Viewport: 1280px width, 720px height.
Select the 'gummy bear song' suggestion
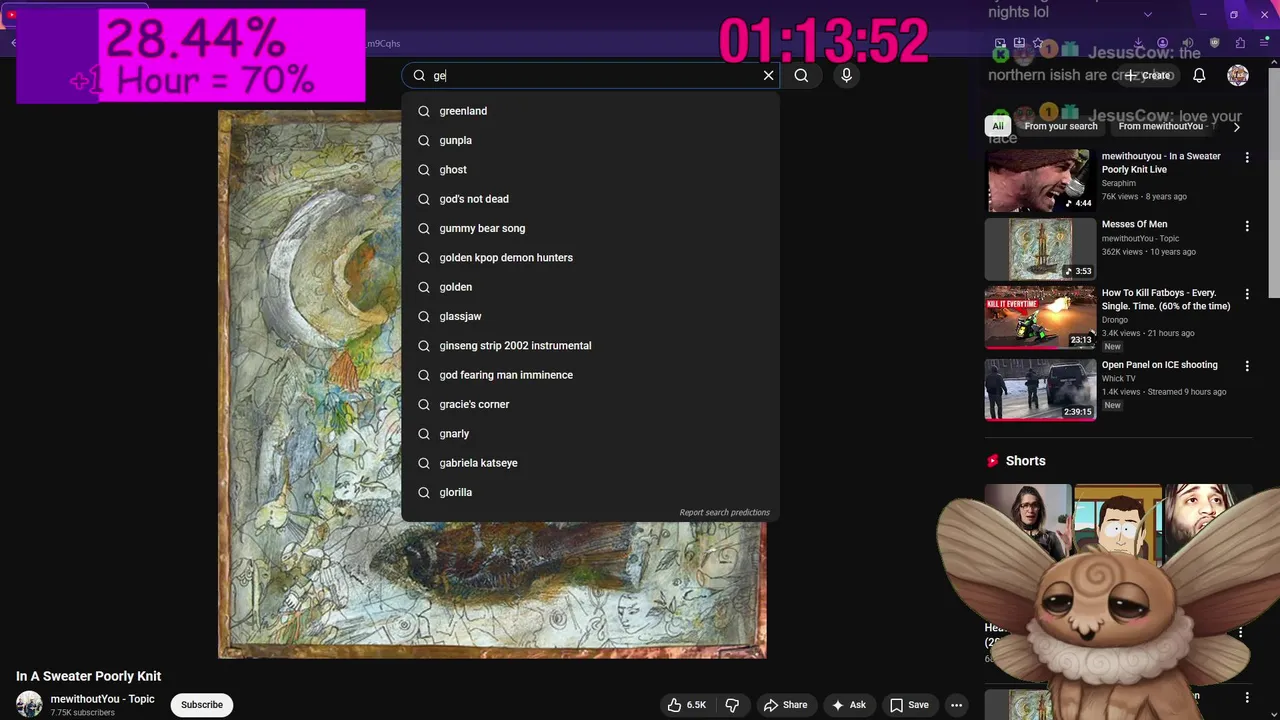[x=590, y=228]
